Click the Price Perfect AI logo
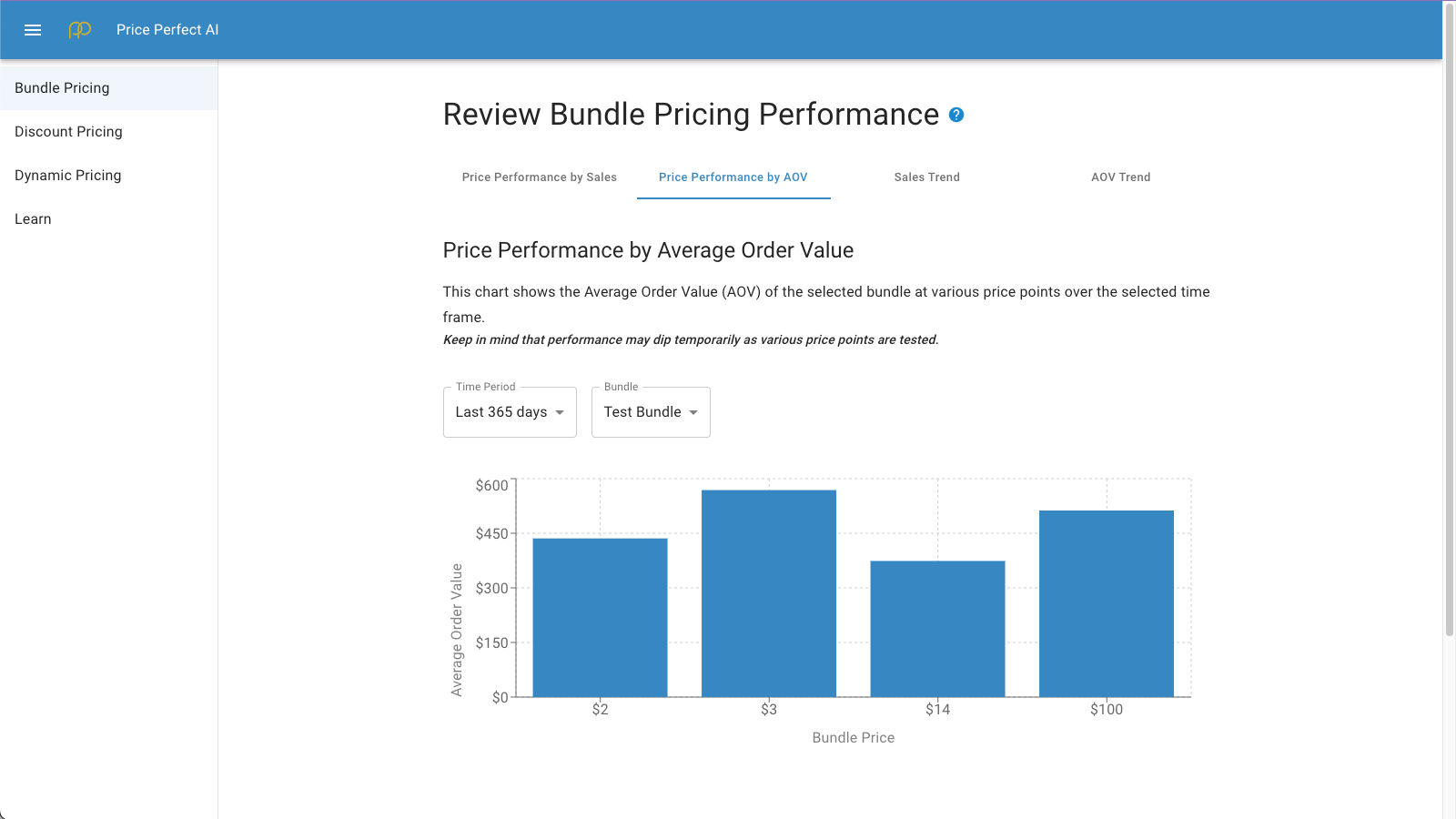This screenshot has width=1456, height=819. (x=79, y=29)
